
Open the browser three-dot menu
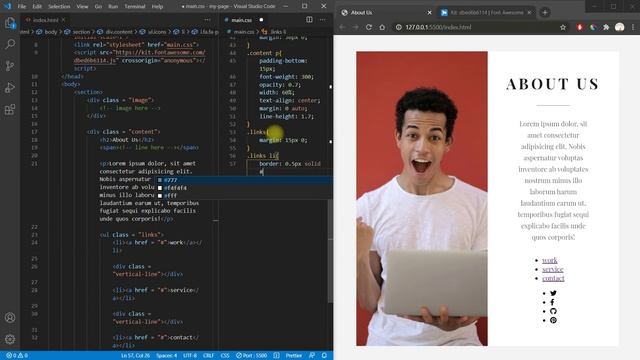coord(633,27)
